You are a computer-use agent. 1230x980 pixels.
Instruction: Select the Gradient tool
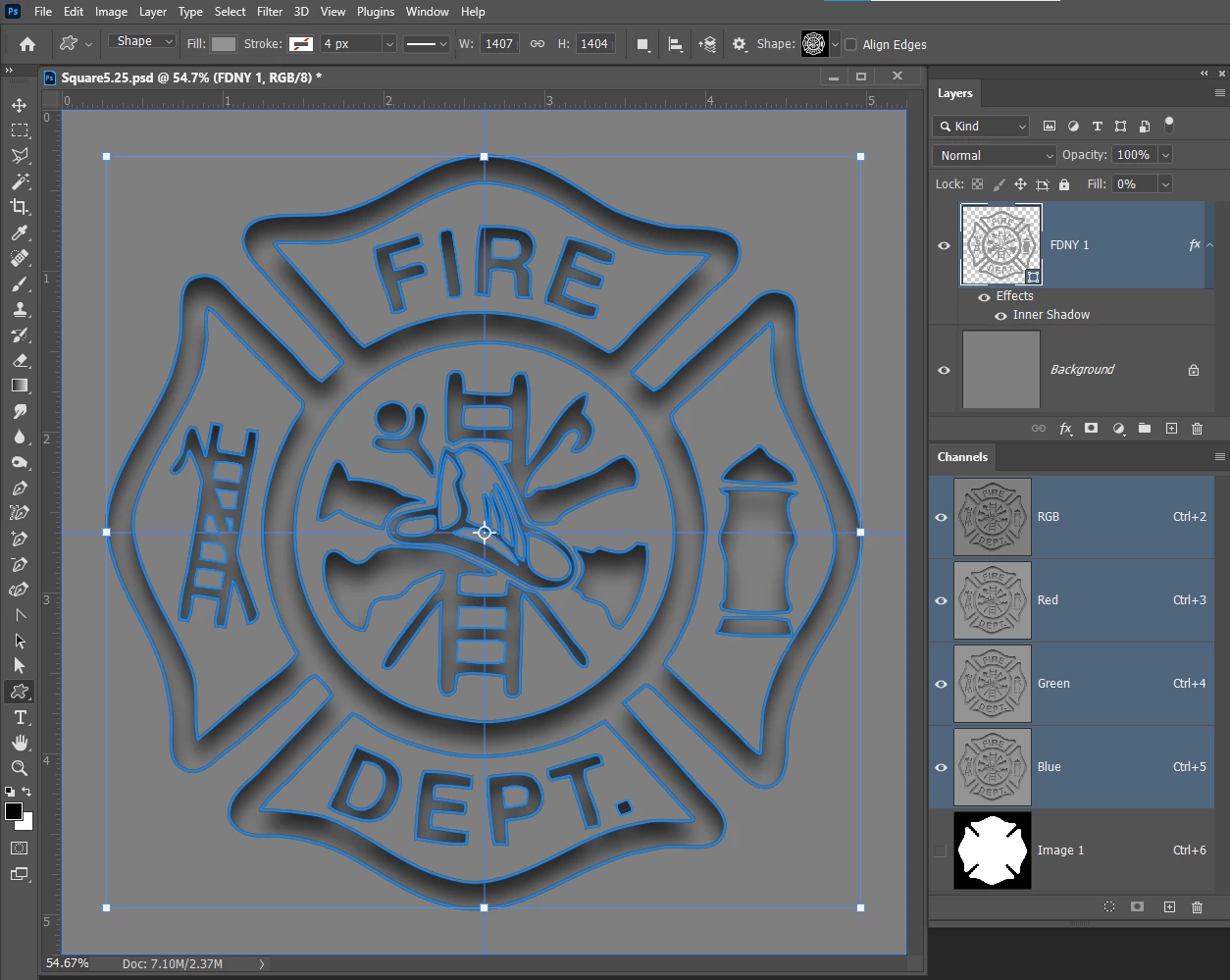[x=19, y=386]
